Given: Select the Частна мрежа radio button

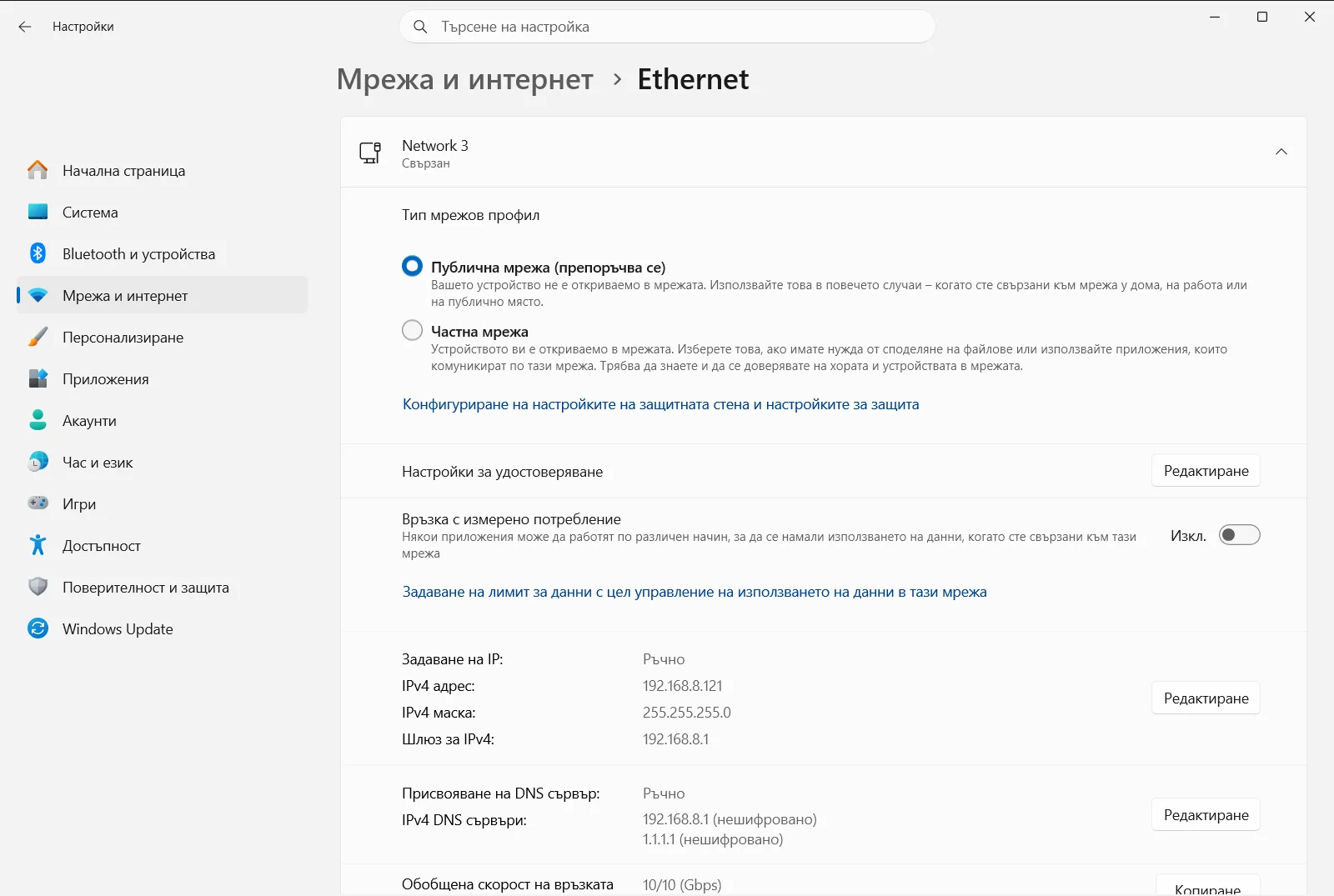Looking at the screenshot, I should coord(412,330).
